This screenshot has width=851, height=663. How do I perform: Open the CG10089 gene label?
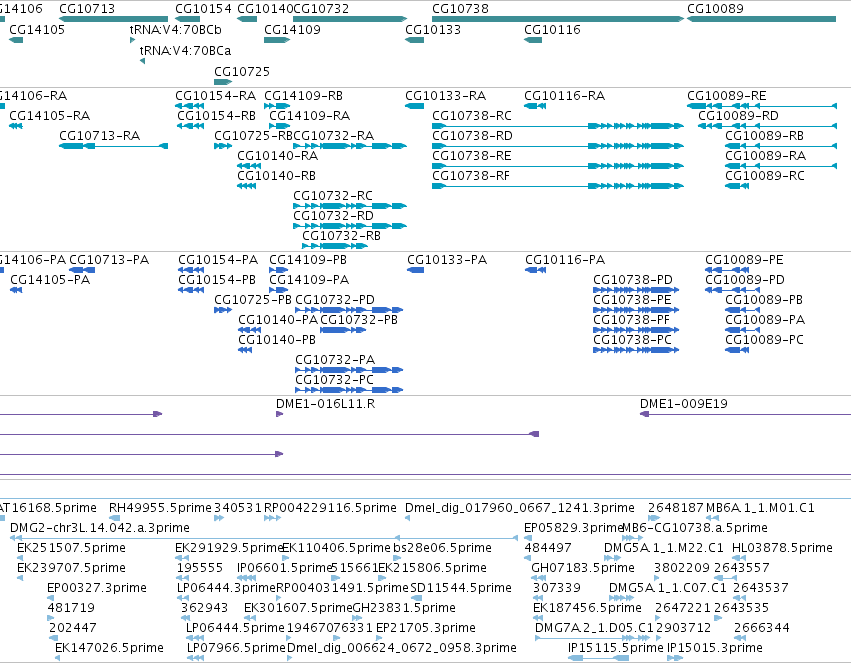point(715,9)
